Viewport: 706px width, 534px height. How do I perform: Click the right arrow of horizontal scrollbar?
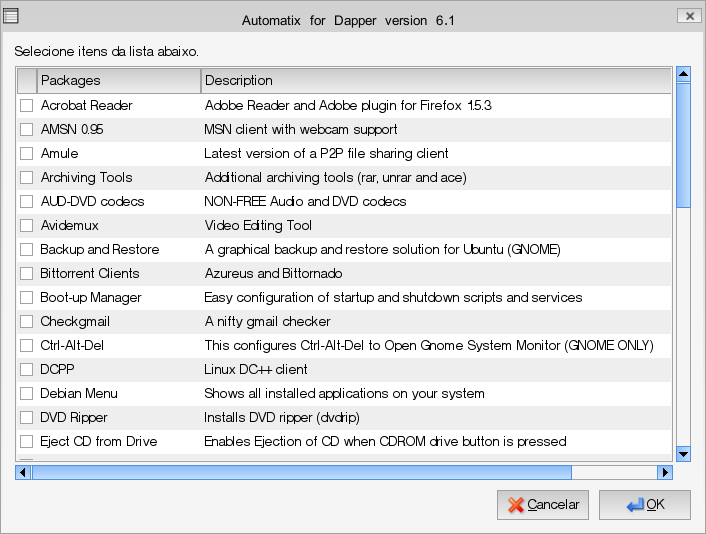pos(664,472)
